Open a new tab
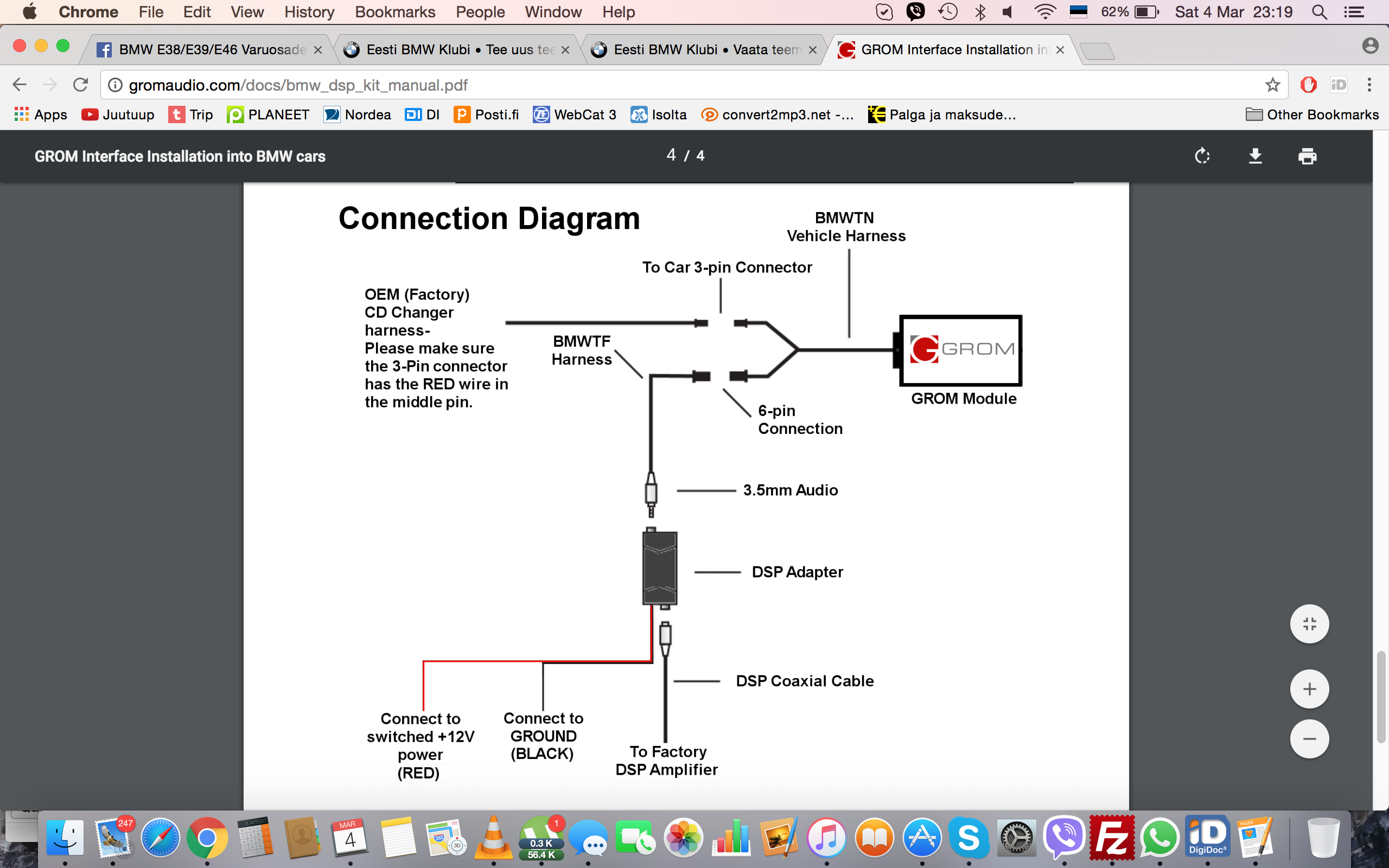Screen dimensions: 1389x868 pos(1097,52)
